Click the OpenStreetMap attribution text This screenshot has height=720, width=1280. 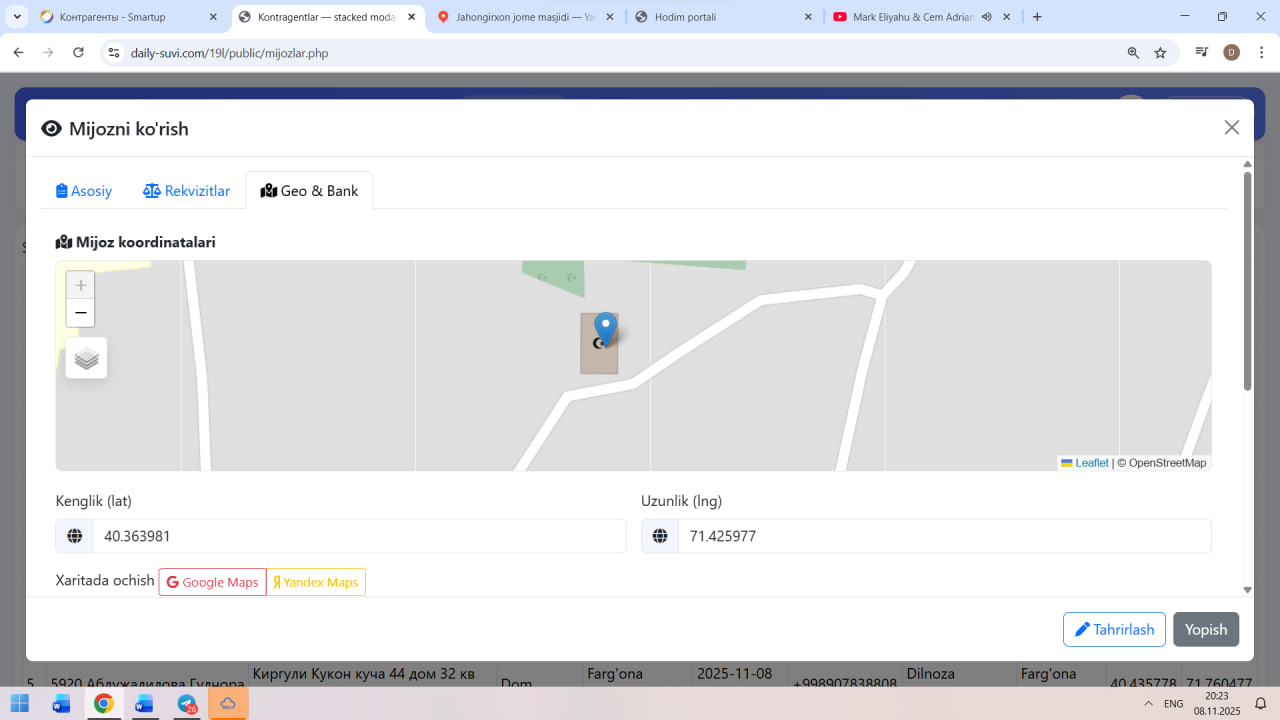[1168, 463]
